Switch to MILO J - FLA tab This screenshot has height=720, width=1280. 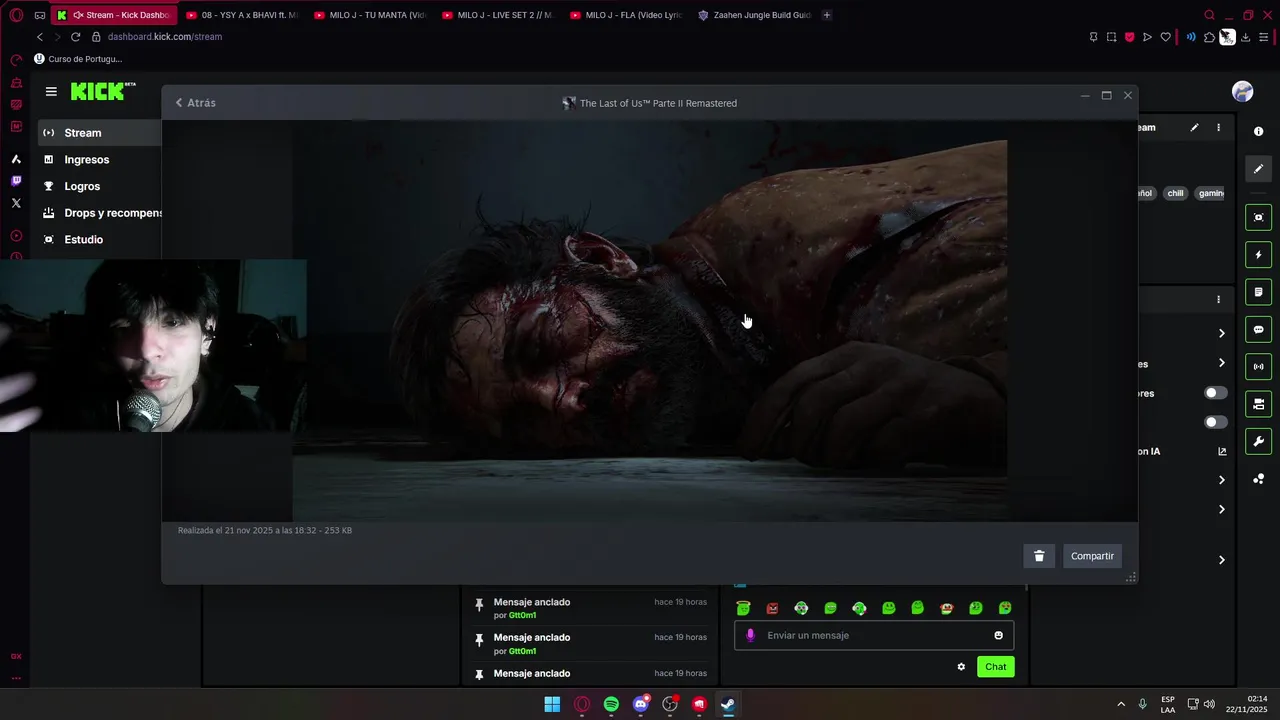(x=625, y=15)
